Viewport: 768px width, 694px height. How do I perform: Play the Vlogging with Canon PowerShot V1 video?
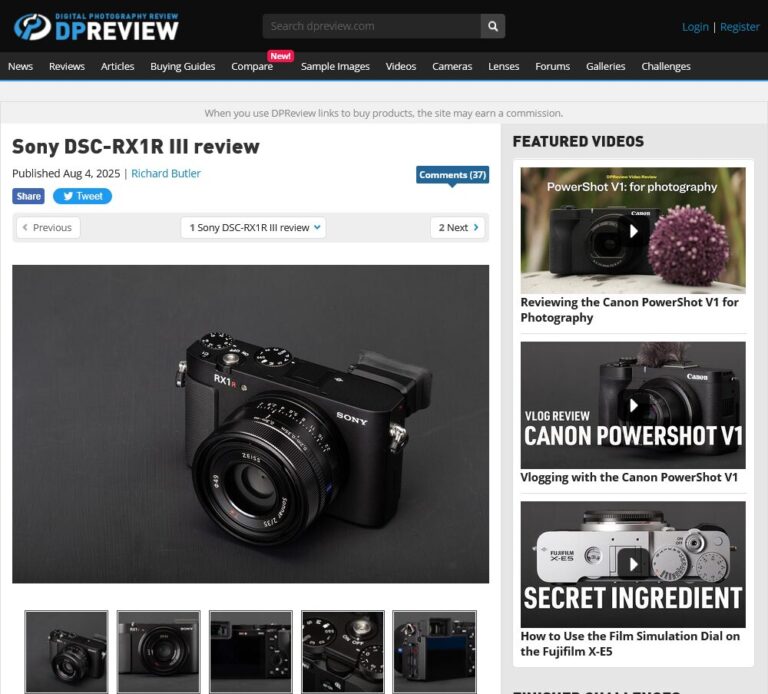click(632, 405)
